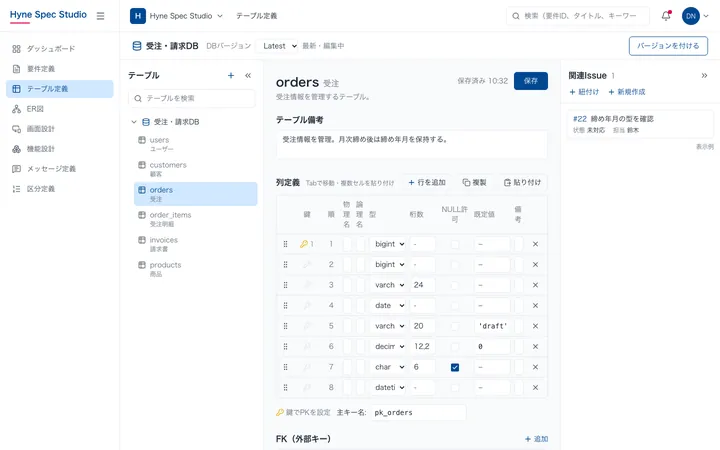Click the 複製 duplicate button

(x=474, y=183)
